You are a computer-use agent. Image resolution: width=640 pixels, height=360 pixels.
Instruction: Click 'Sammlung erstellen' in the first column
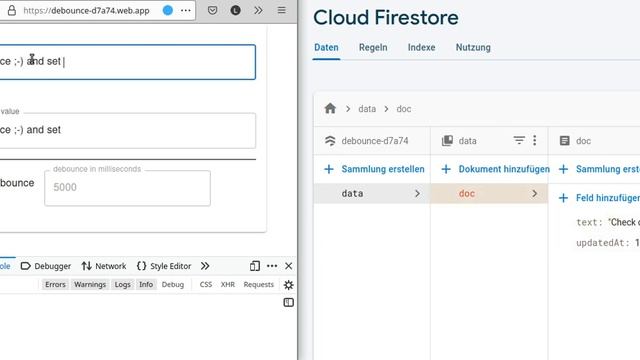point(374,169)
